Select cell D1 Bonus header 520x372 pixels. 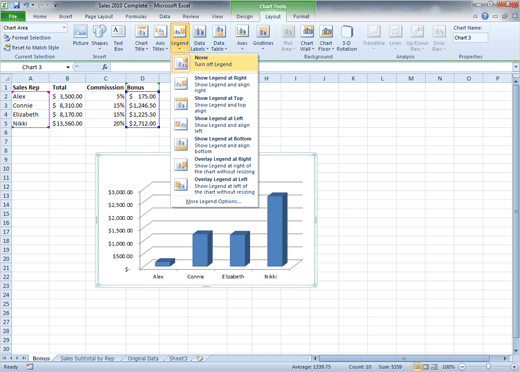pyautogui.click(x=143, y=87)
